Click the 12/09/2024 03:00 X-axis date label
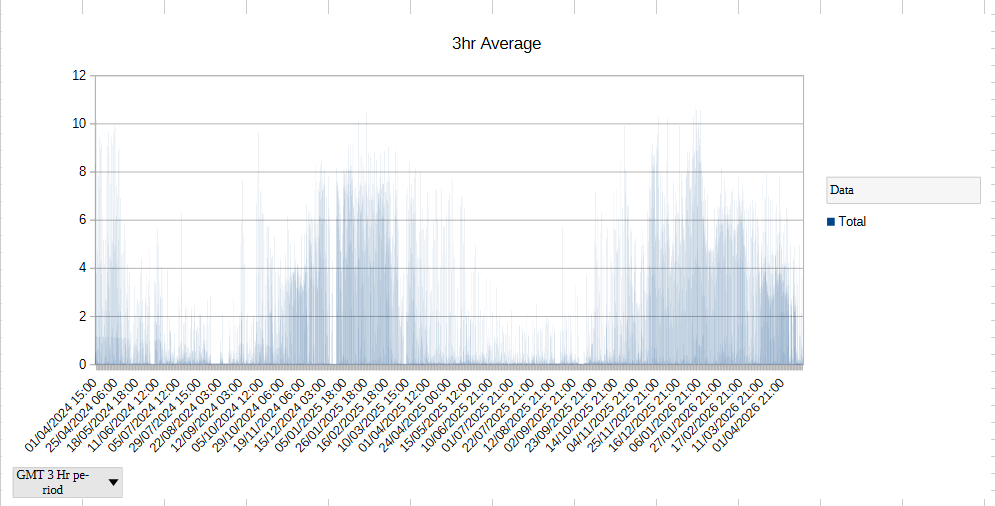This screenshot has height=506, width=995. tap(210, 412)
